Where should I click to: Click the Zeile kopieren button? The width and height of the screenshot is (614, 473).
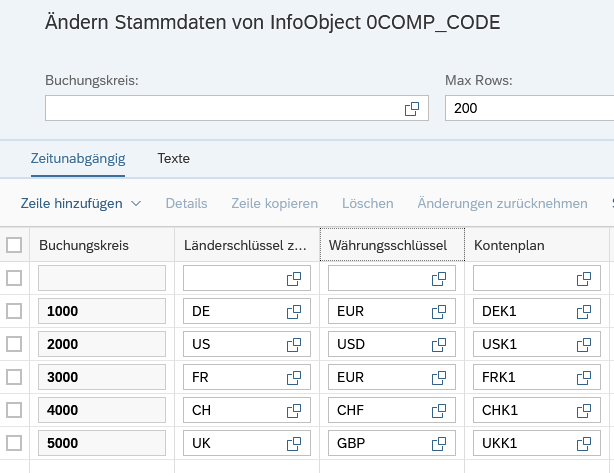click(x=274, y=203)
